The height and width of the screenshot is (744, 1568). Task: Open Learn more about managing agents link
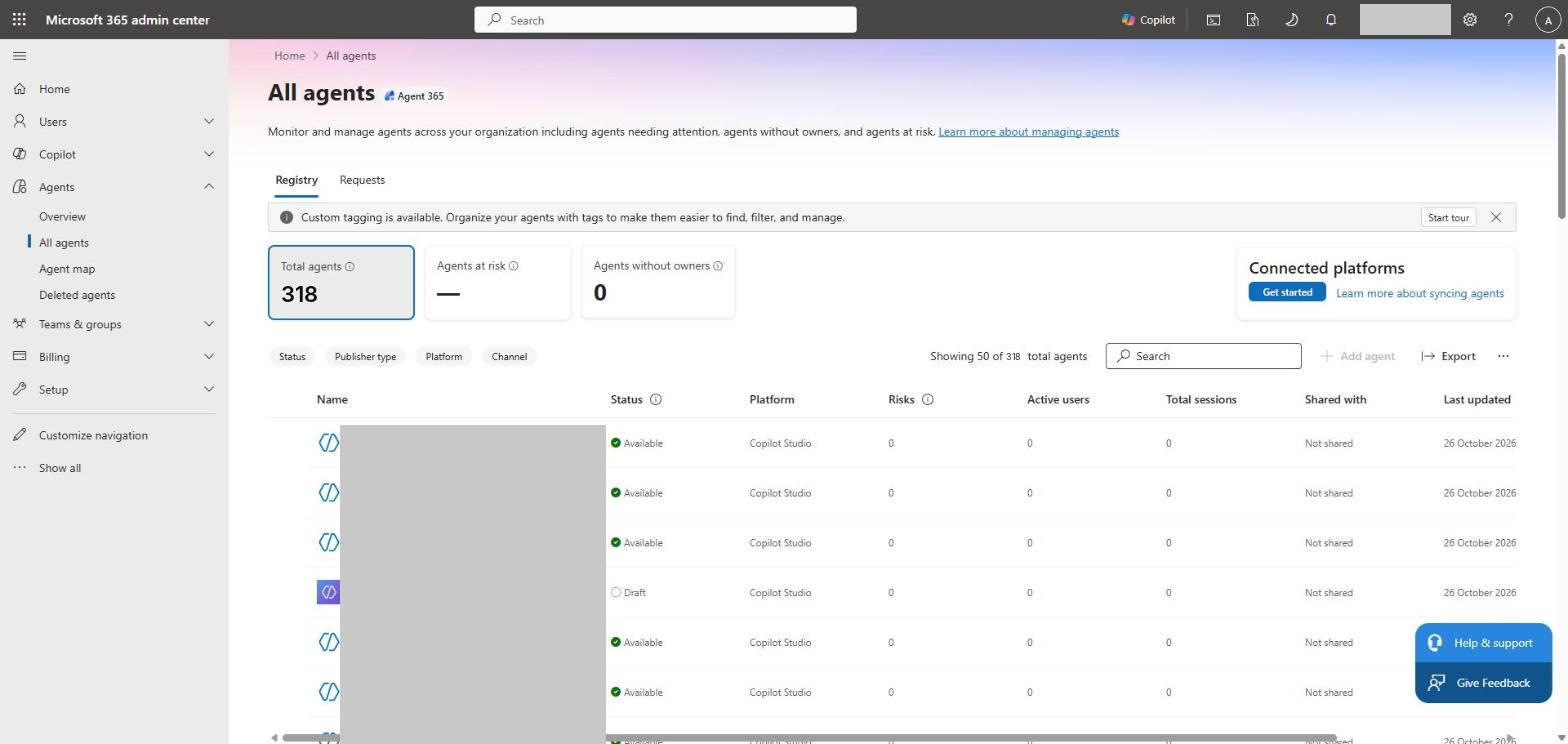point(1028,132)
